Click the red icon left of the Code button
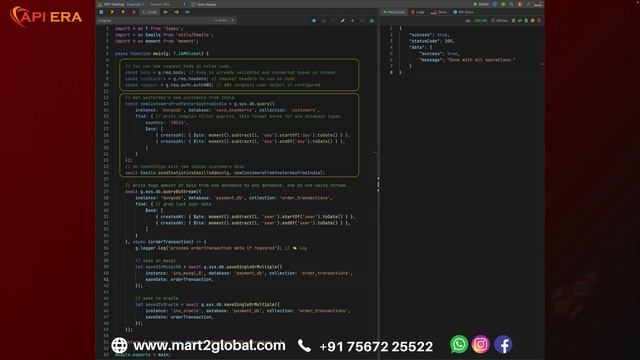 coord(134,12)
